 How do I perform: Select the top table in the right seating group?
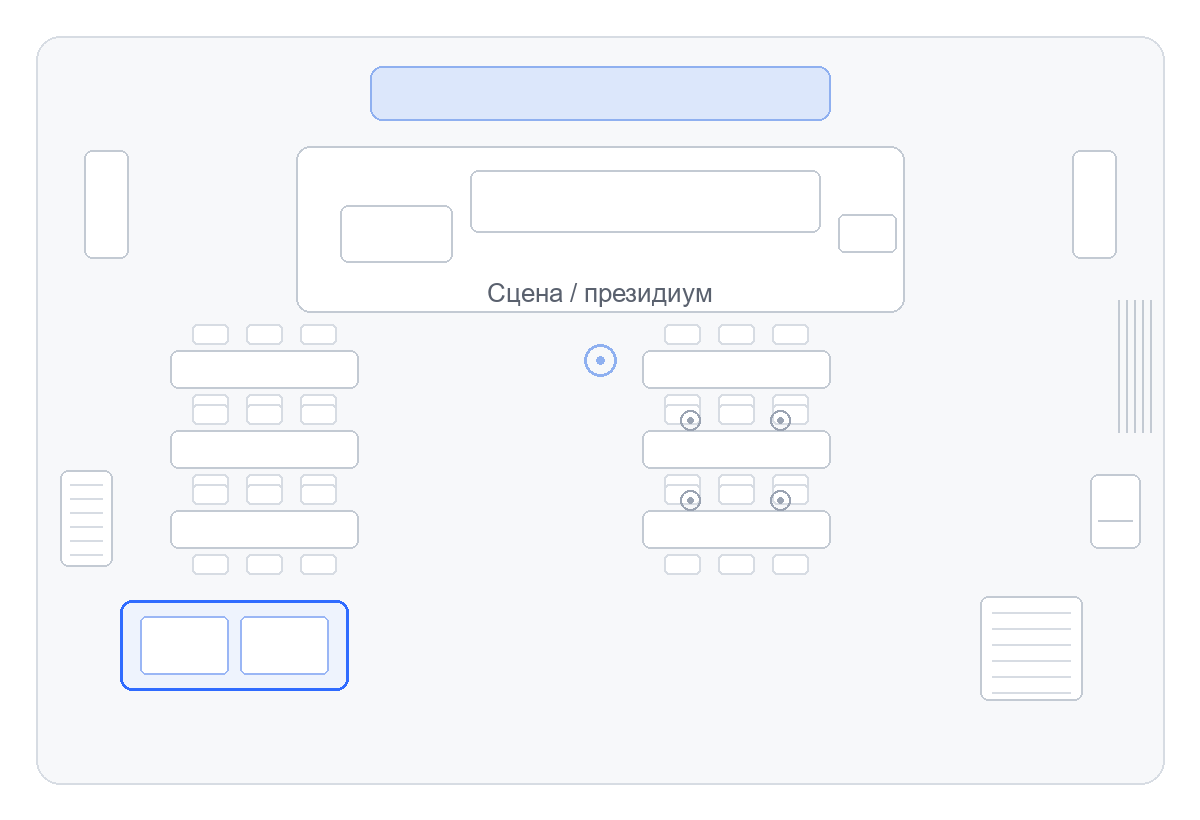[x=736, y=369]
